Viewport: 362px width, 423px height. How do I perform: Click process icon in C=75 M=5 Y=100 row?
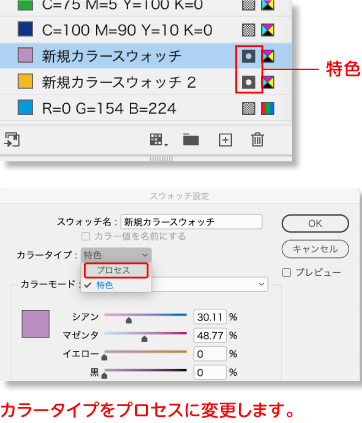(x=248, y=5)
